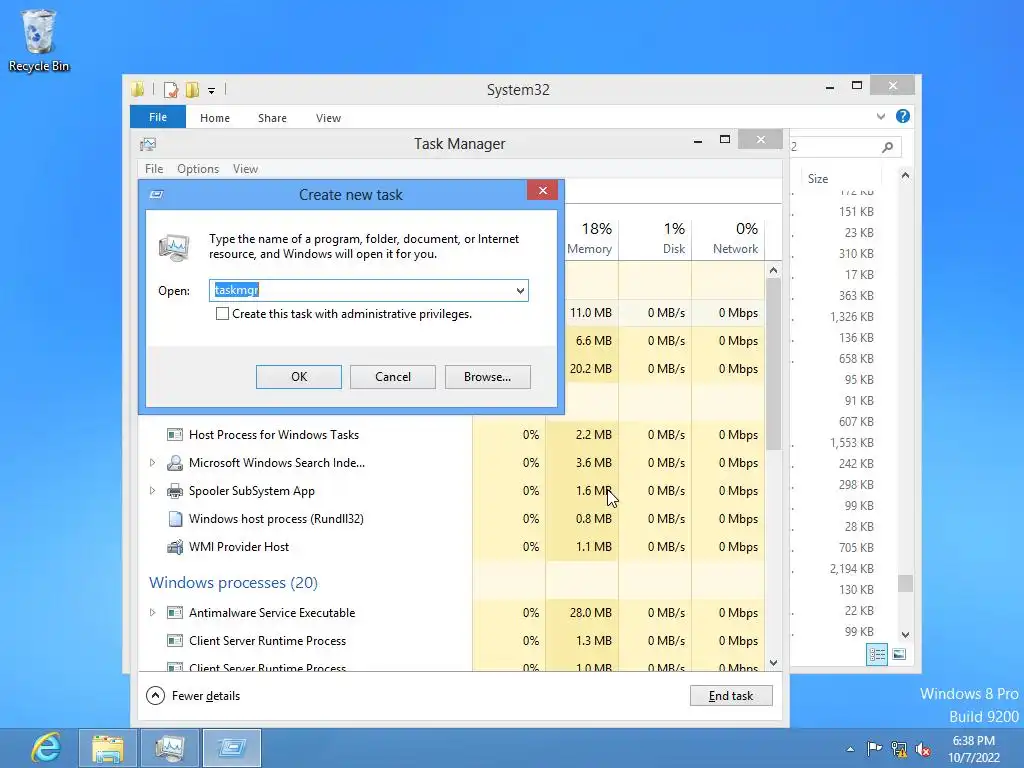Switch Explorer to details view icon
Screen dimensions: 1024x768
click(x=876, y=654)
